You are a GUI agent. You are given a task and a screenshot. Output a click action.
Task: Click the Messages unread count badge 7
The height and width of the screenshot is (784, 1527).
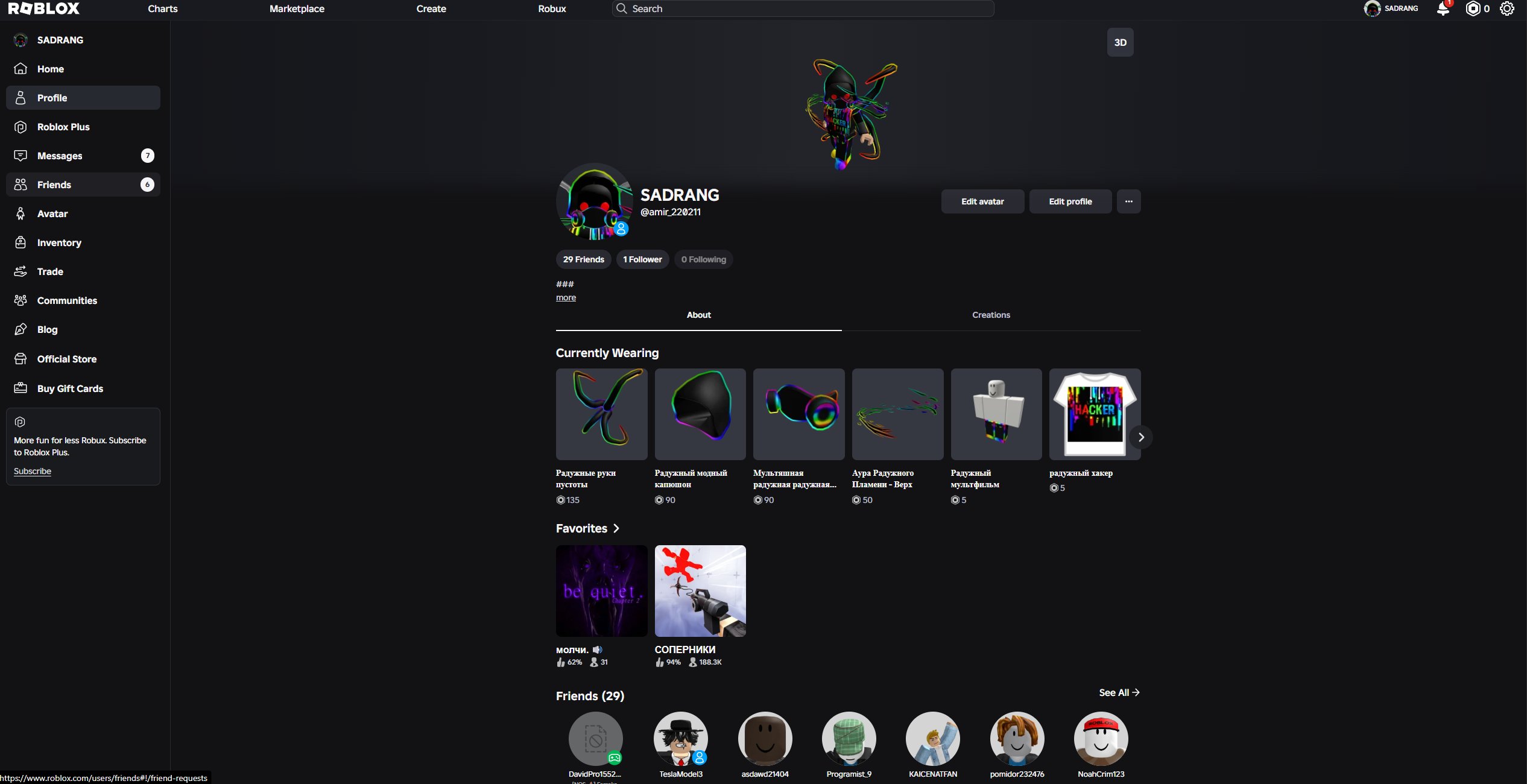click(148, 156)
